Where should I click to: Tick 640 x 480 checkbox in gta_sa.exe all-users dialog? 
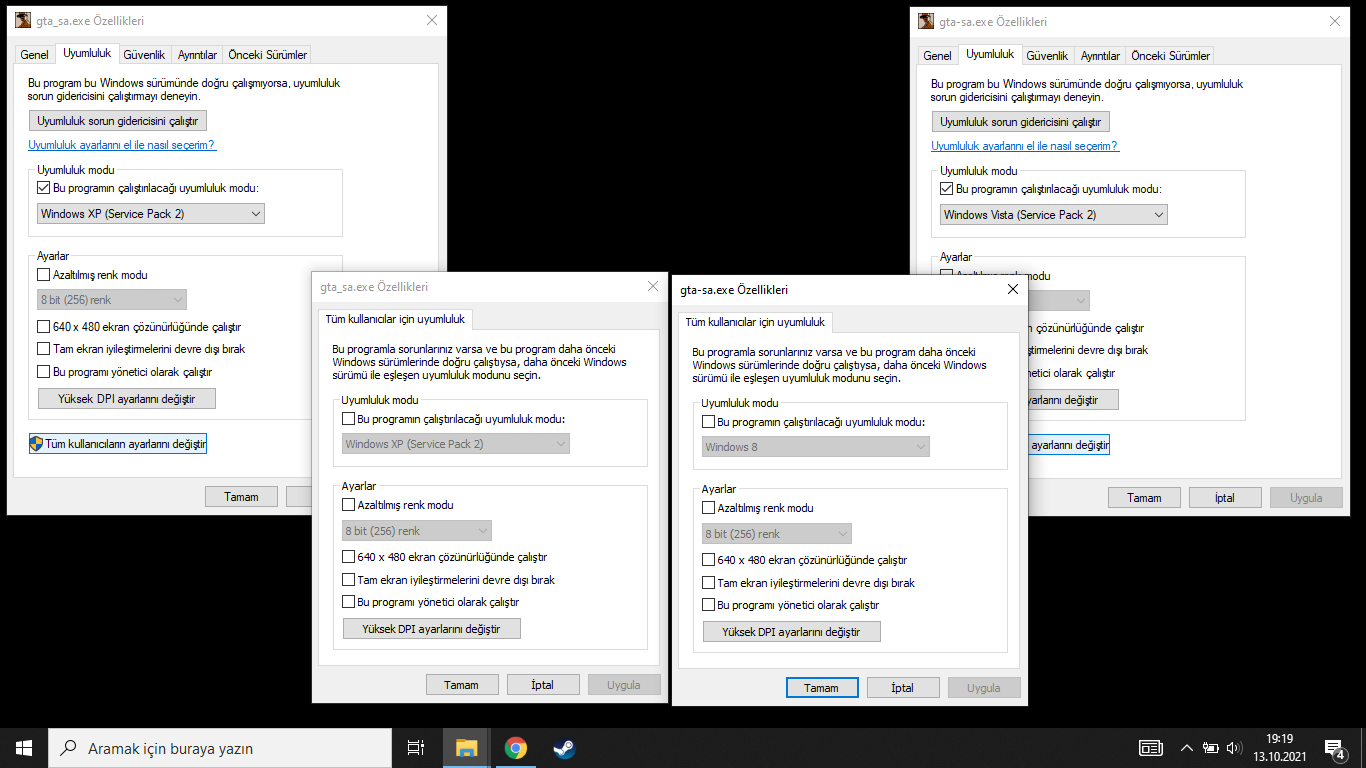pyautogui.click(x=349, y=557)
